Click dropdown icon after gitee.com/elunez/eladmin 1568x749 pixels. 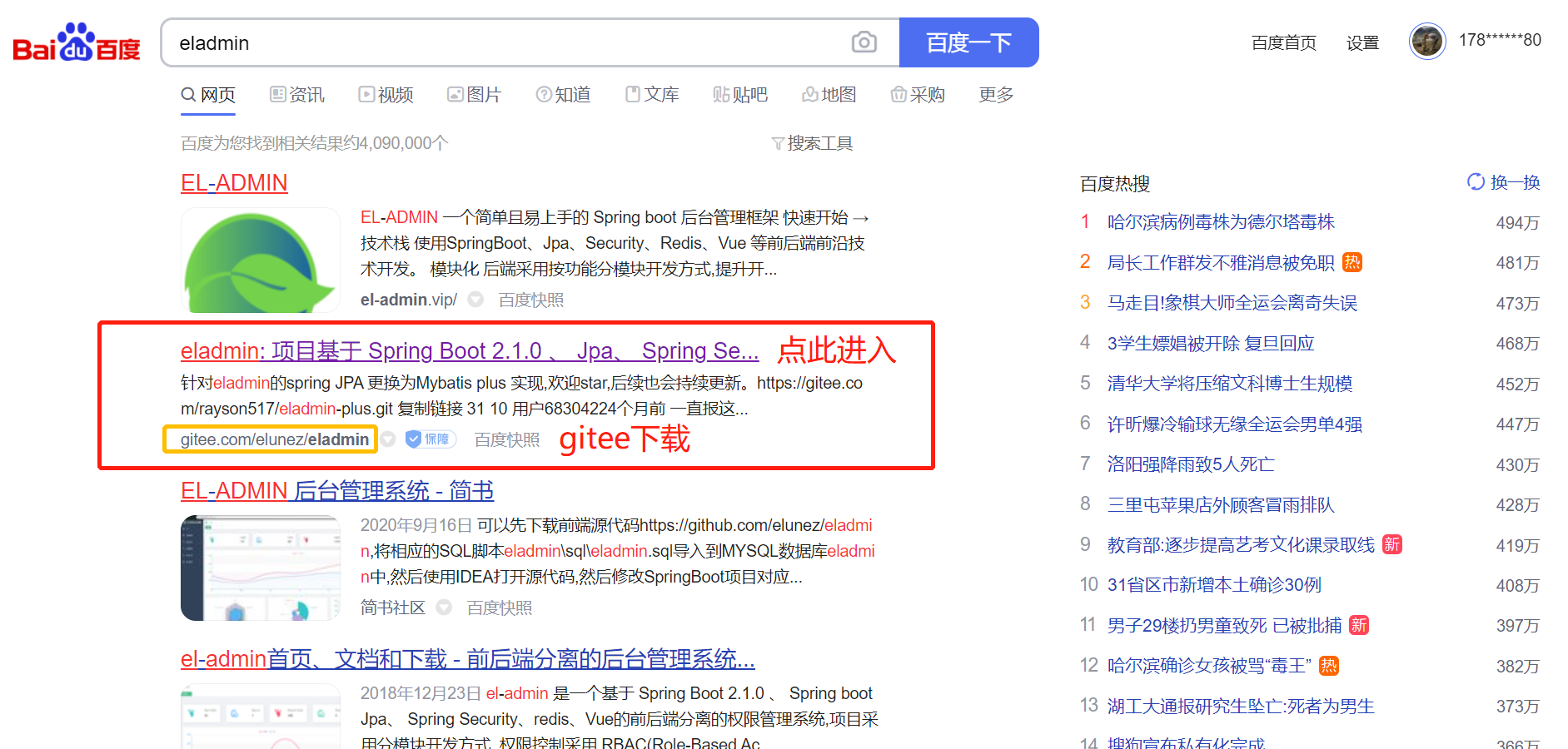point(388,439)
